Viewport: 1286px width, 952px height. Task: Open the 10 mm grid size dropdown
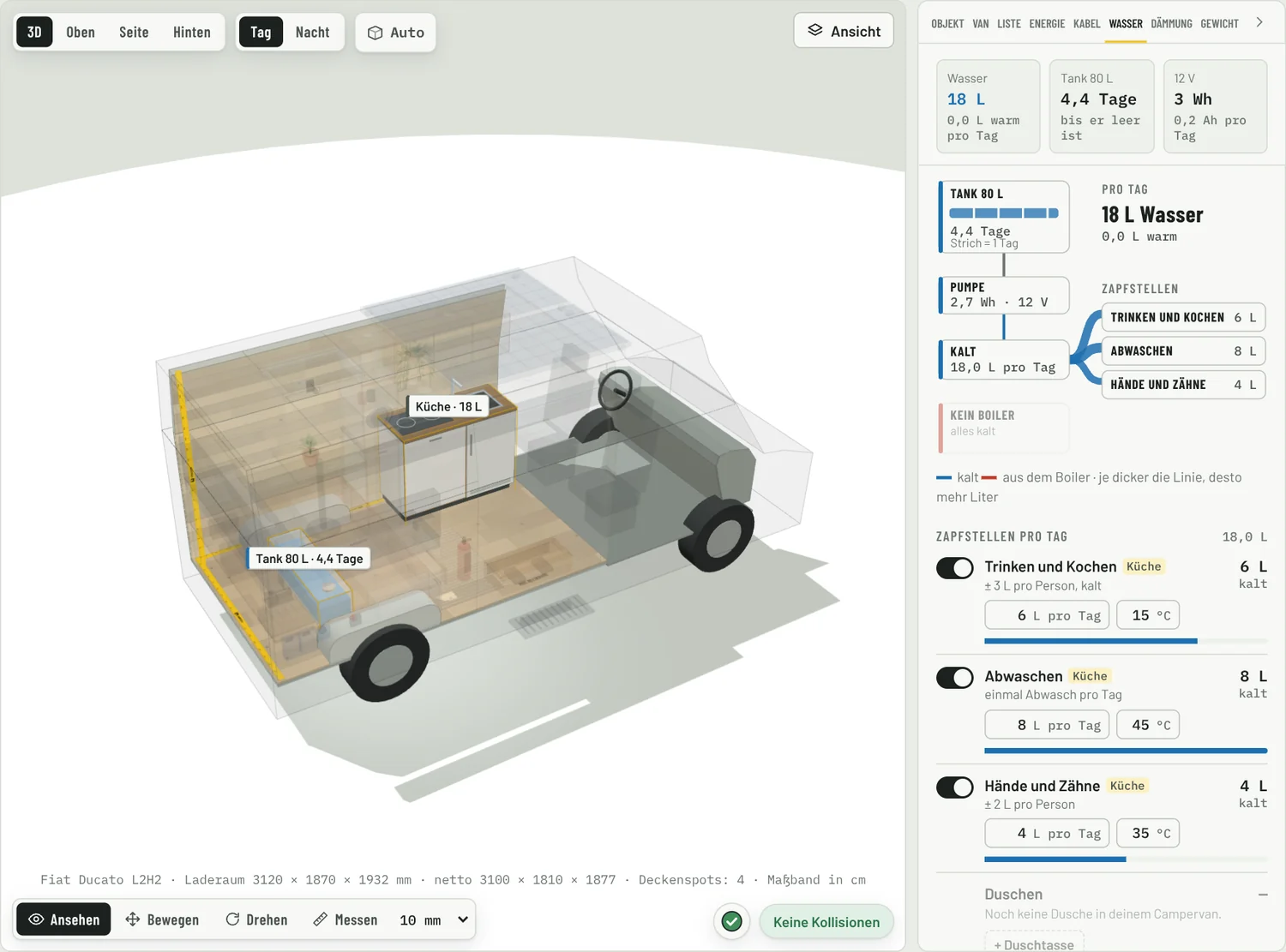point(434,919)
